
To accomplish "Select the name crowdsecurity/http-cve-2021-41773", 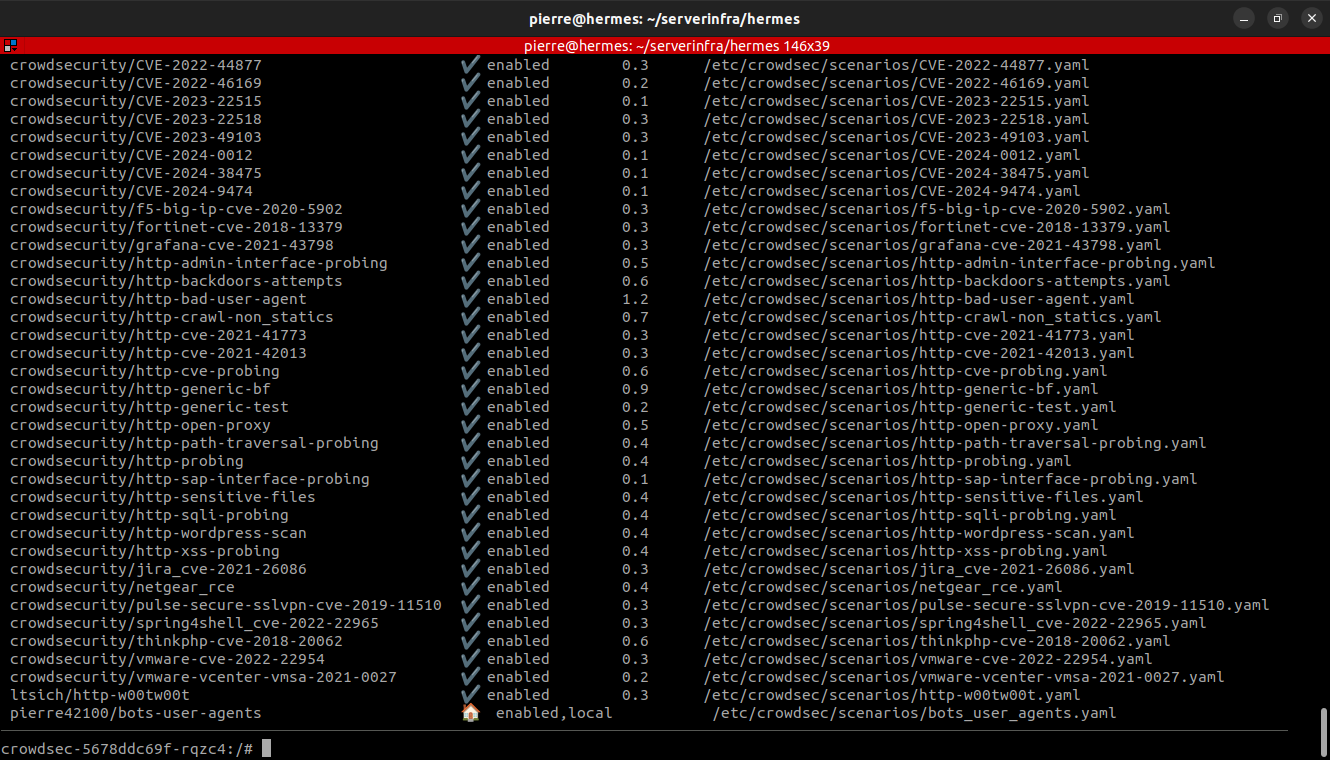I will tap(158, 335).
